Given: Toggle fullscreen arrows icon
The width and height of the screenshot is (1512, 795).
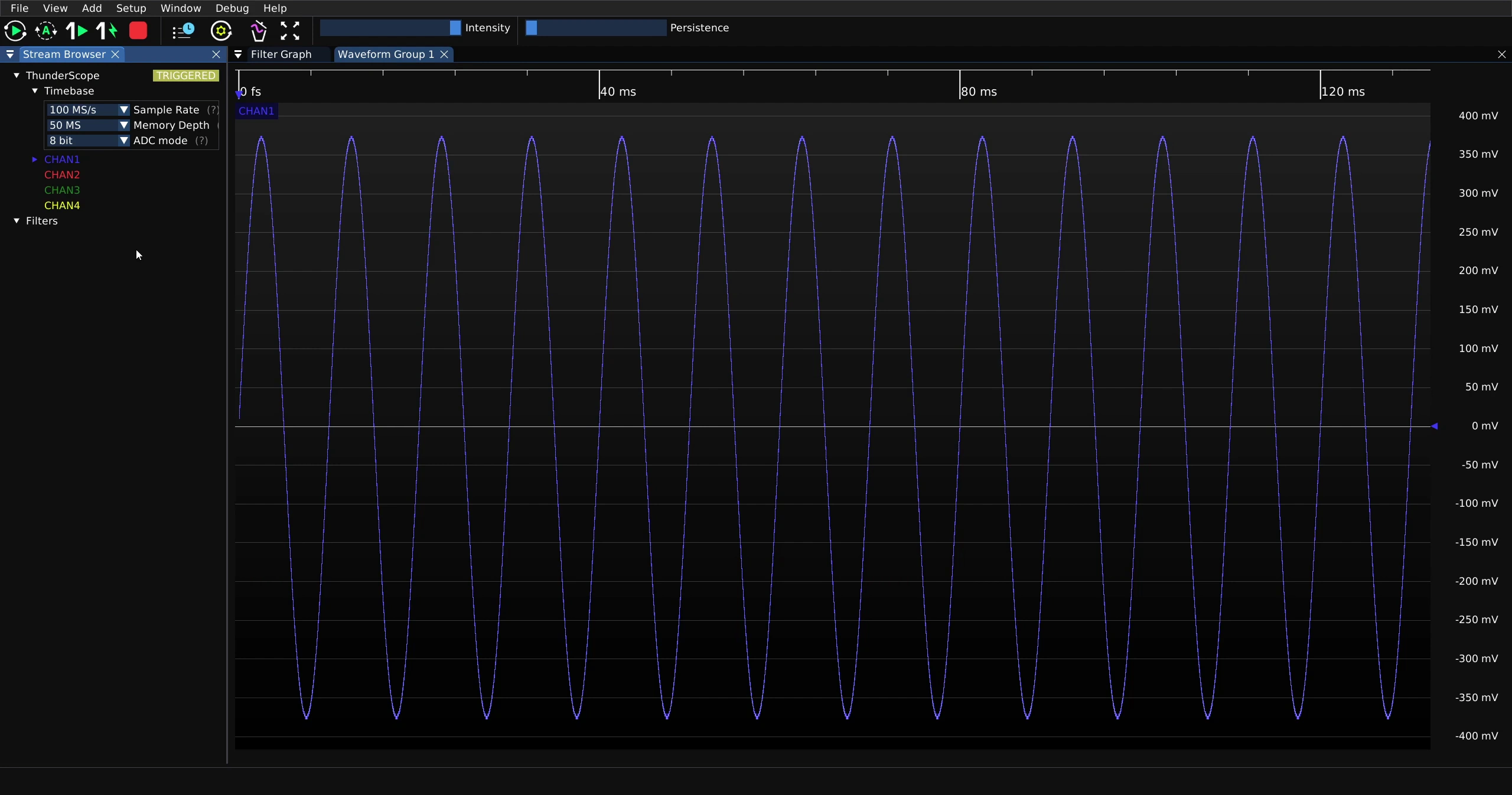Looking at the screenshot, I should [290, 31].
